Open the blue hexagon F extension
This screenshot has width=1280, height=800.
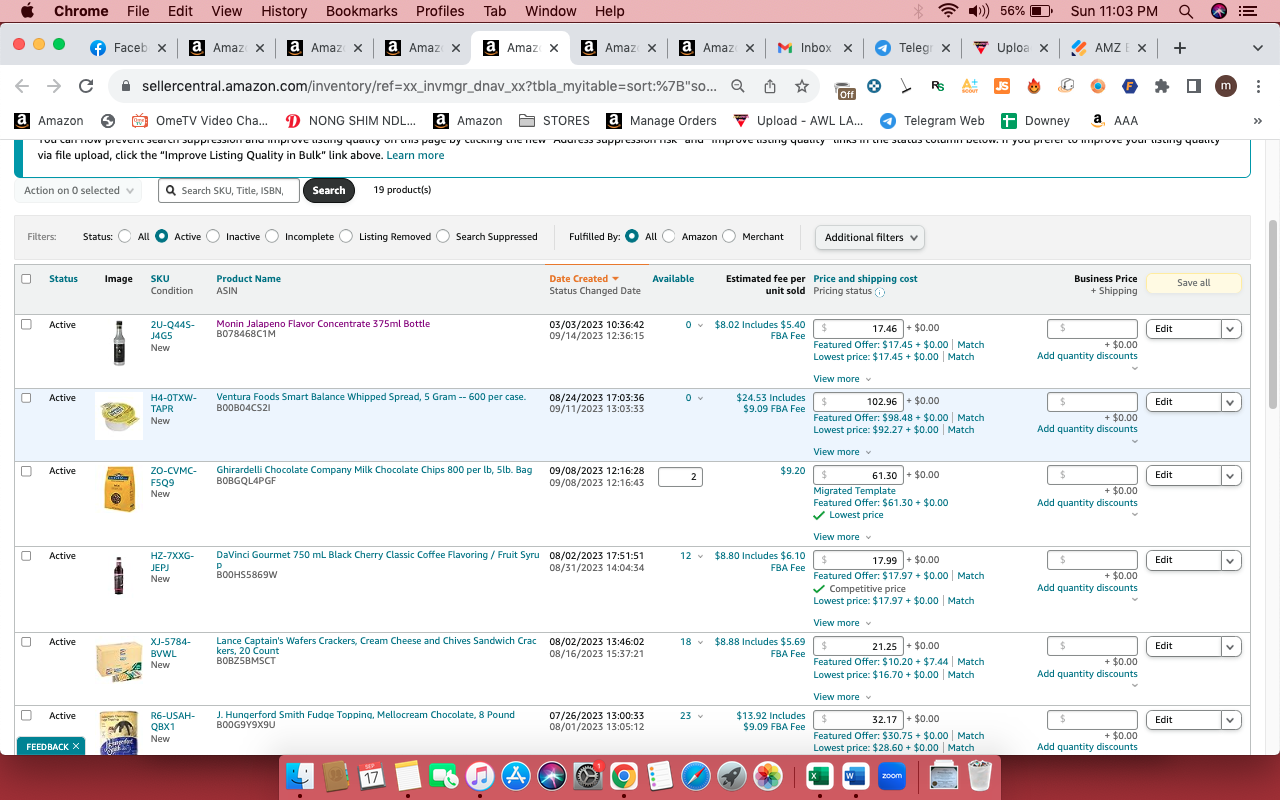[1130, 86]
